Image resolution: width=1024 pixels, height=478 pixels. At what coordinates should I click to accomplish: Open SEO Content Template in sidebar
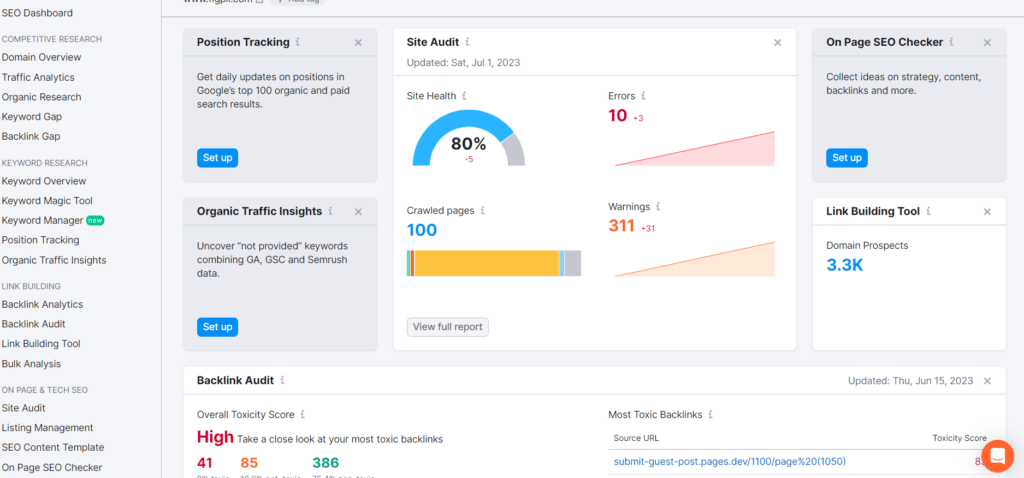coord(53,447)
